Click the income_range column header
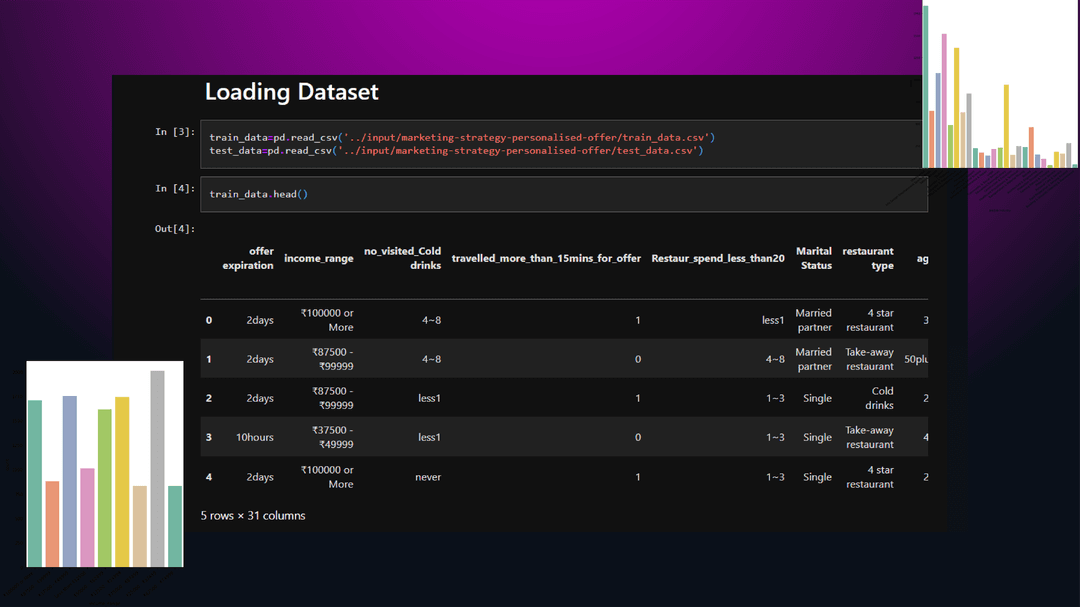 [x=318, y=259]
